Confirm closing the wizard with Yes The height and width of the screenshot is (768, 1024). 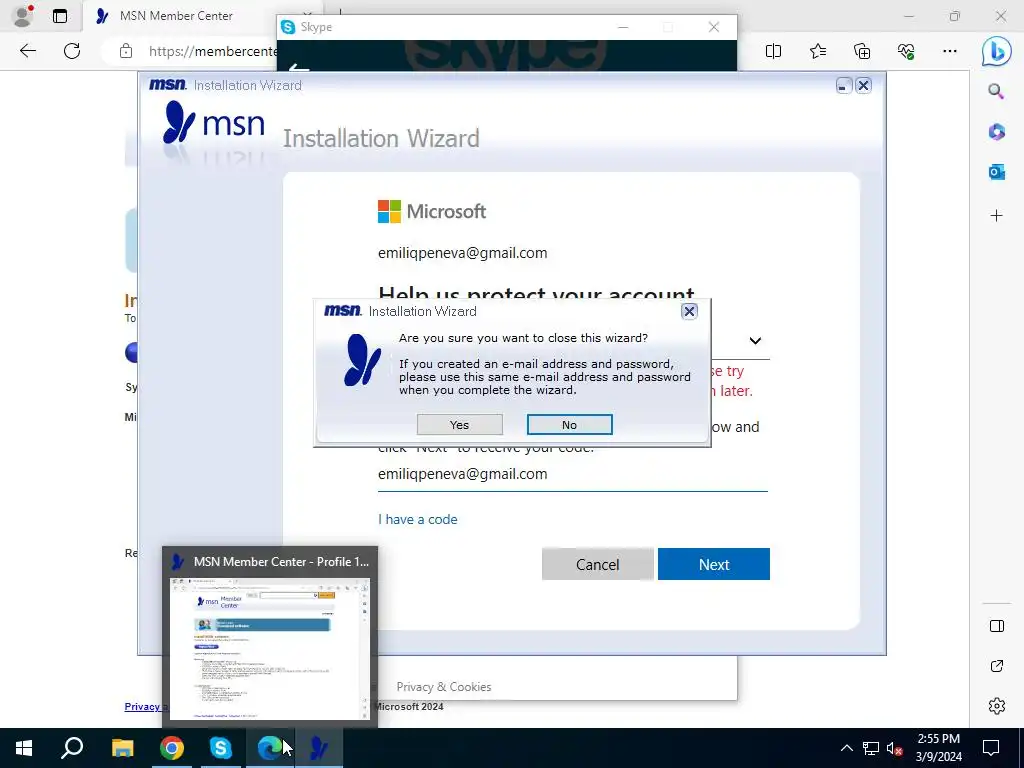[460, 424]
